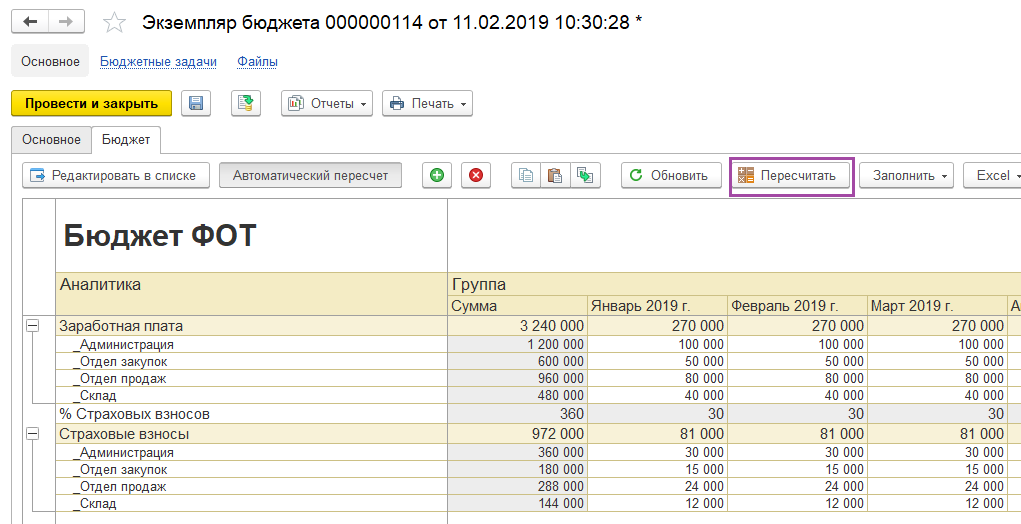Save document with the floppy disk icon
Viewport: 1021px width, 524px height.
[196, 103]
